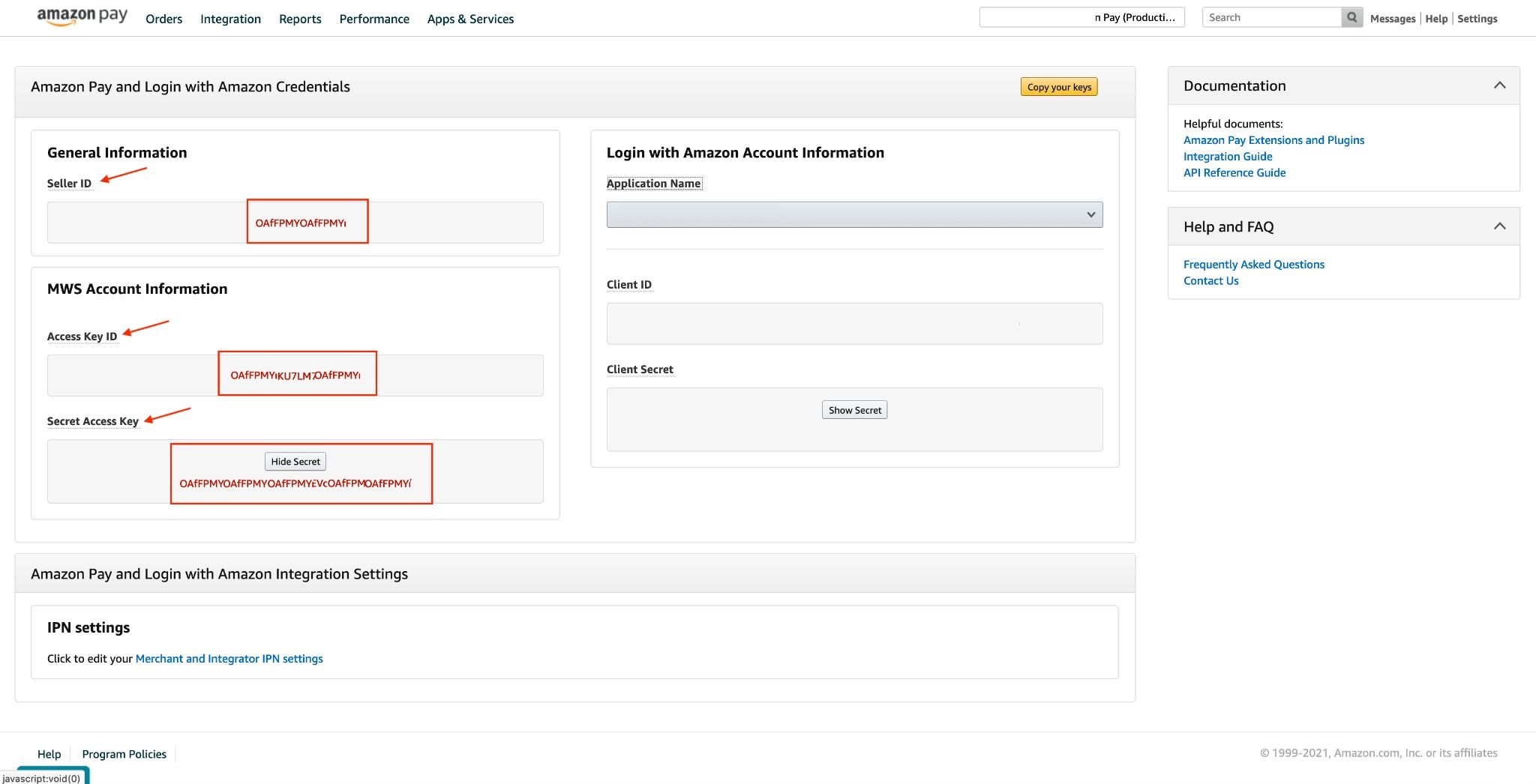Collapse the Documentation panel chevron
Screen dimensions: 1536x784
(1499, 85)
